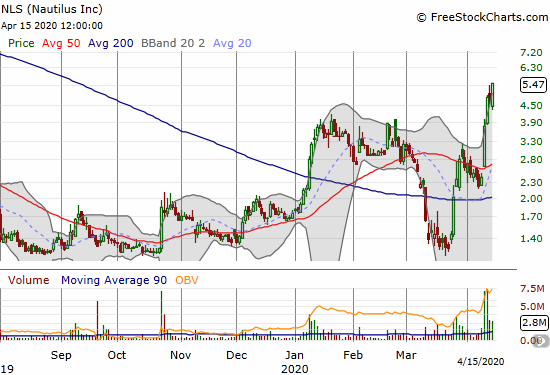The width and height of the screenshot is (550, 375).
Task: Click the tall green volume spike under 7.5M
Action: pos(487,315)
